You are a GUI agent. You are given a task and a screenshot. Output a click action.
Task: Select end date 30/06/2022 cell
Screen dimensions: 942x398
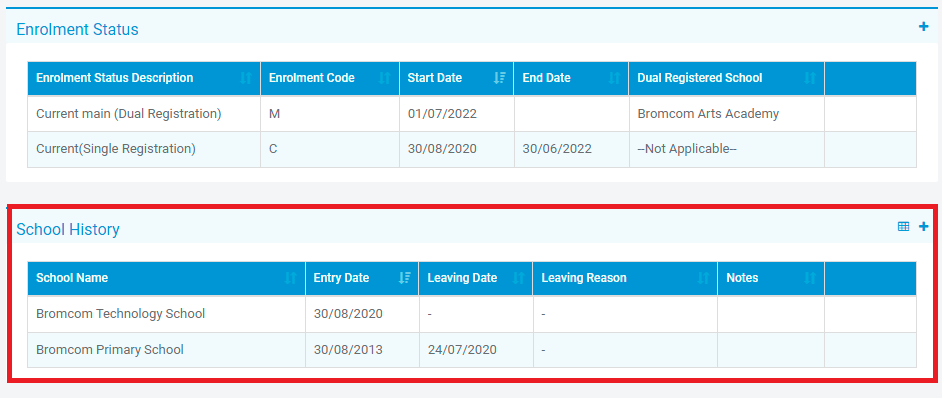pos(571,149)
